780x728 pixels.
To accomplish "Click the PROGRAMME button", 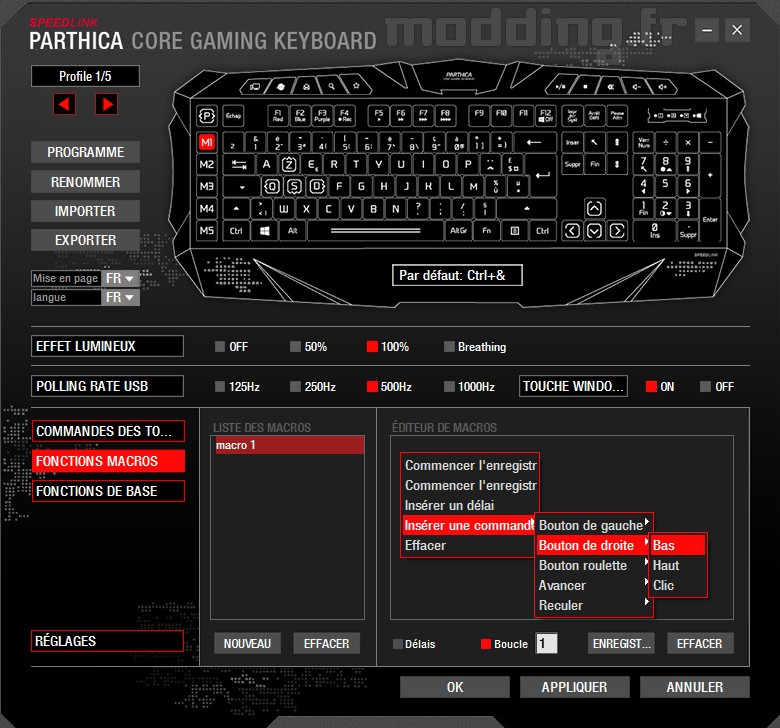I will click(85, 152).
